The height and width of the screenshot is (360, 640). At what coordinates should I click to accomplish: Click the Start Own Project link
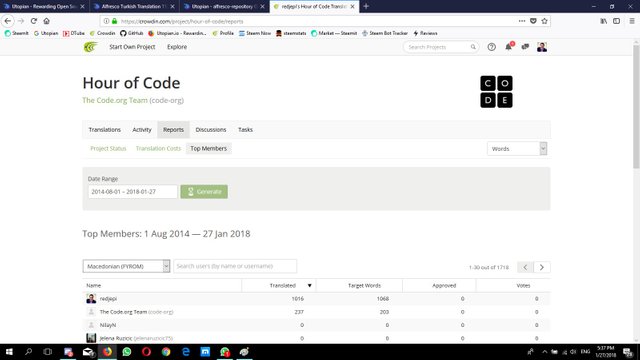132,47
